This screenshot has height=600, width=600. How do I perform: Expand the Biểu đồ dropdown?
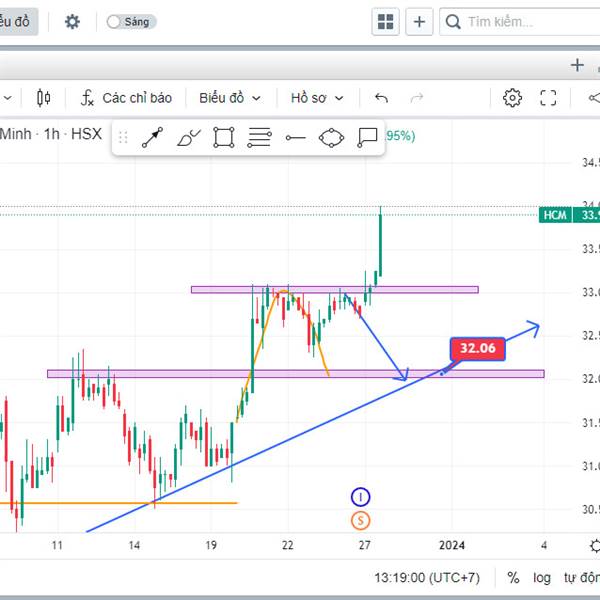(230, 98)
